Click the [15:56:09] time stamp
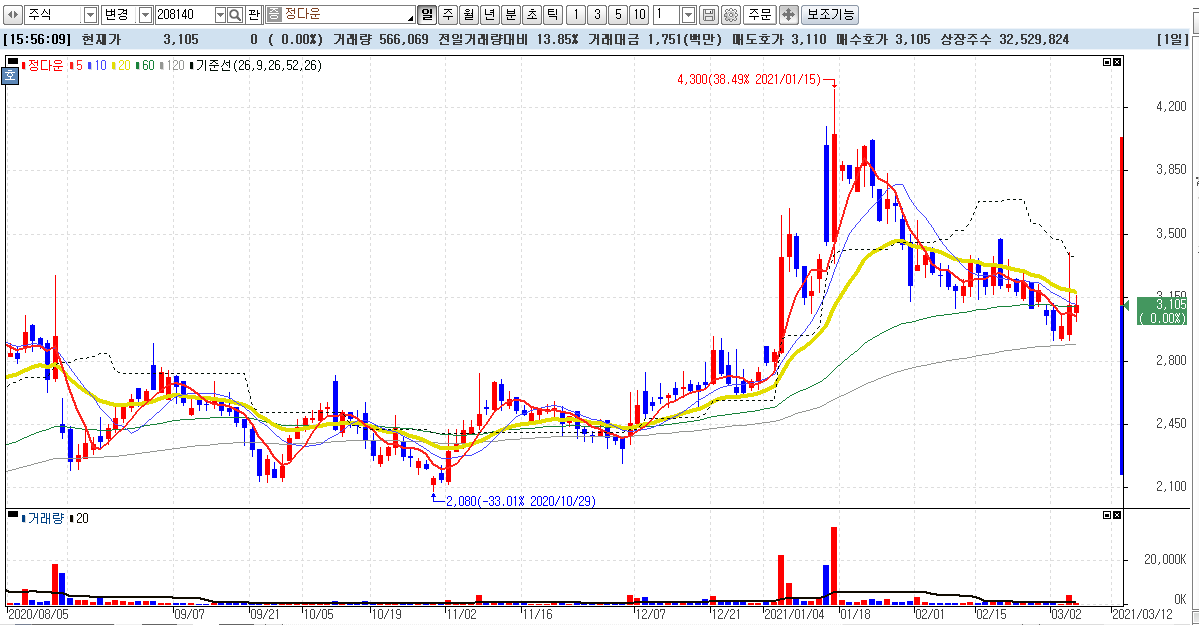The image size is (1199, 625). point(37,39)
